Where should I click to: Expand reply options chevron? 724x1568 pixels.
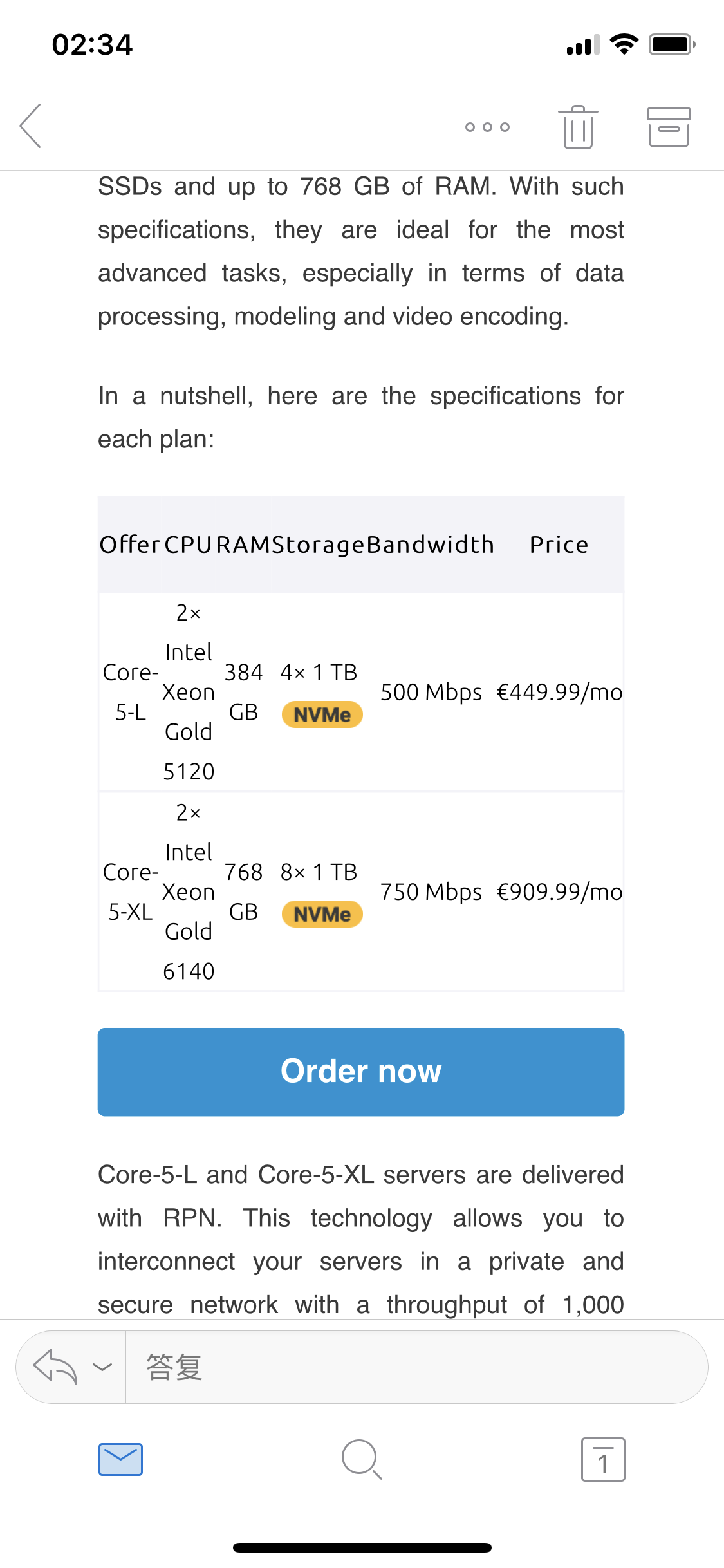point(102,1367)
